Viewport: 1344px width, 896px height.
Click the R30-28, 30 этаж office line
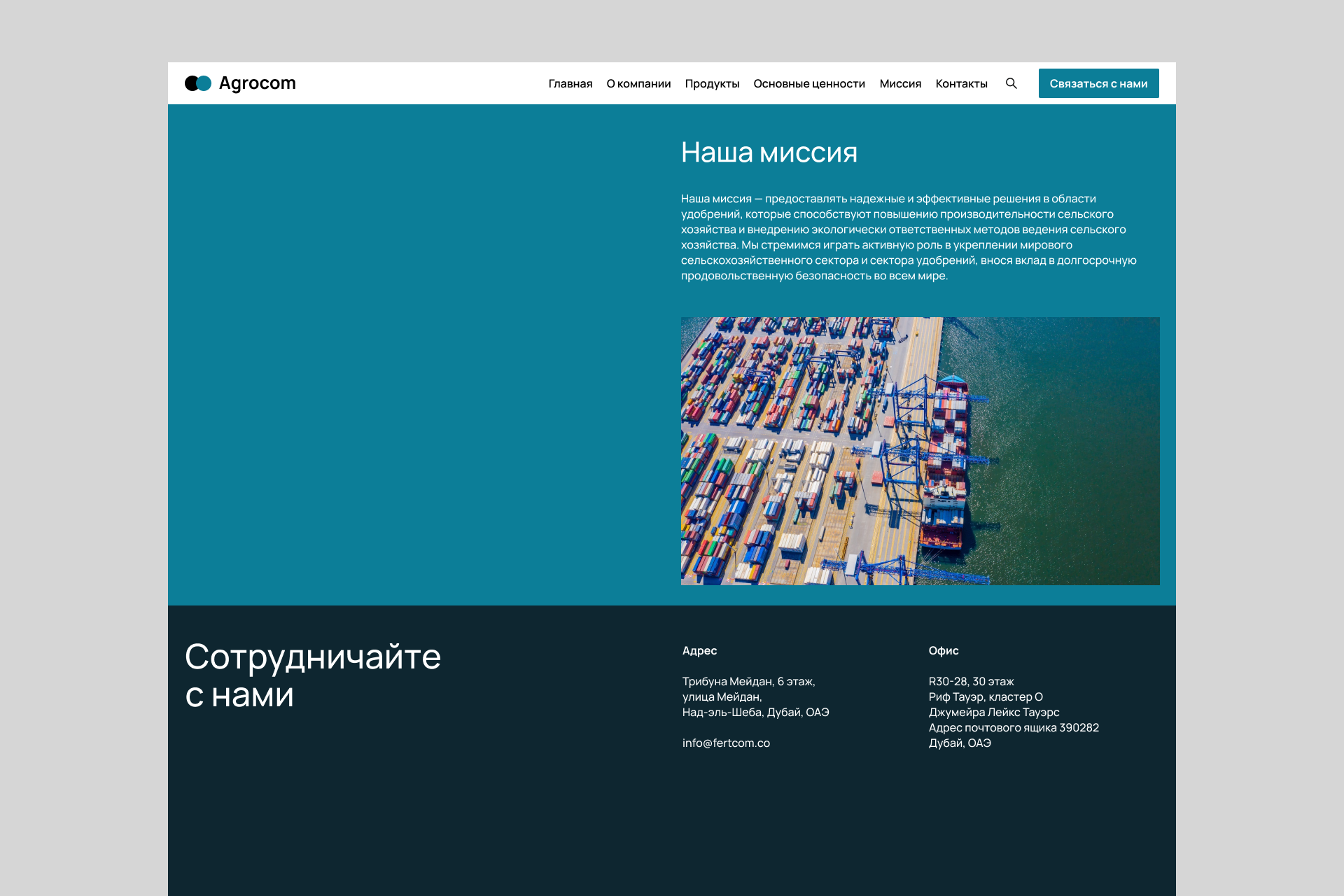coord(971,681)
